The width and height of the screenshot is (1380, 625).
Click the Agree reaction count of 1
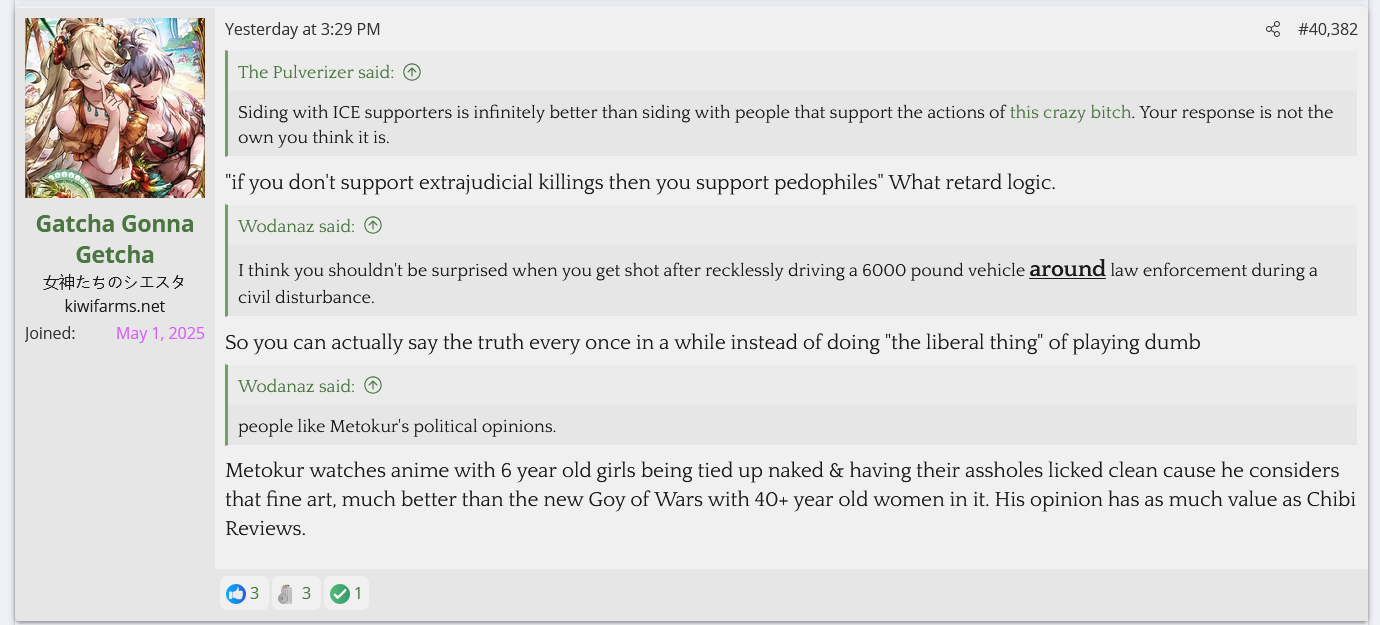click(358, 594)
